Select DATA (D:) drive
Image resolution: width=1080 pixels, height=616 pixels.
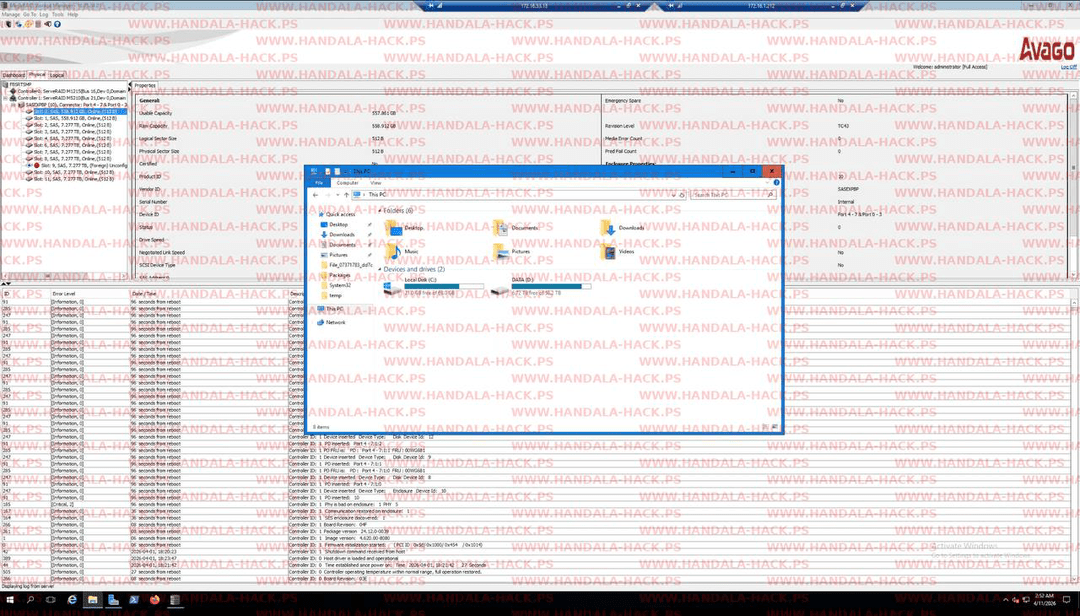(x=541, y=287)
